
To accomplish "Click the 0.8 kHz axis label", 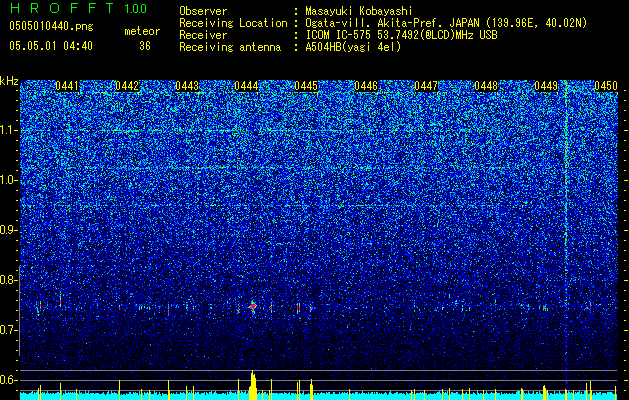I will [7, 280].
